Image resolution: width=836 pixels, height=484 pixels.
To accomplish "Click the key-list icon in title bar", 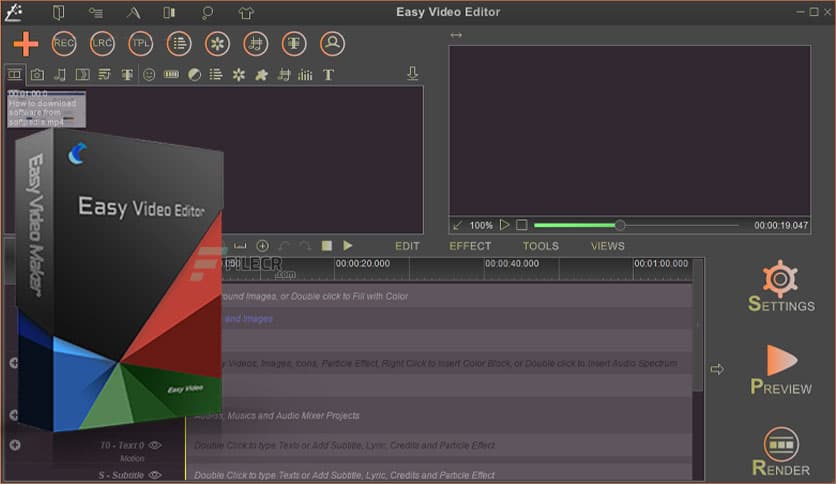I will (95, 12).
